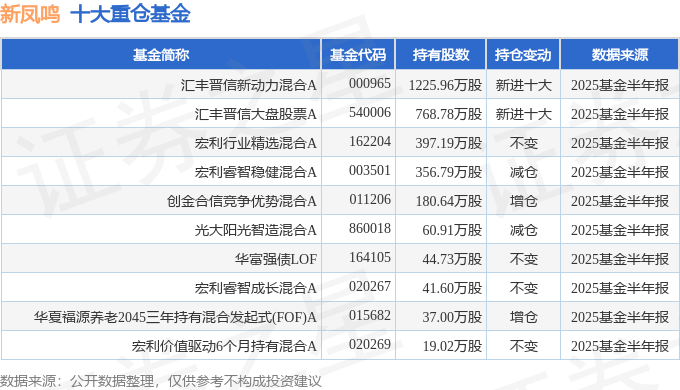Click the 持有股数 column header
This screenshot has width=680, height=390.
click(x=441, y=55)
